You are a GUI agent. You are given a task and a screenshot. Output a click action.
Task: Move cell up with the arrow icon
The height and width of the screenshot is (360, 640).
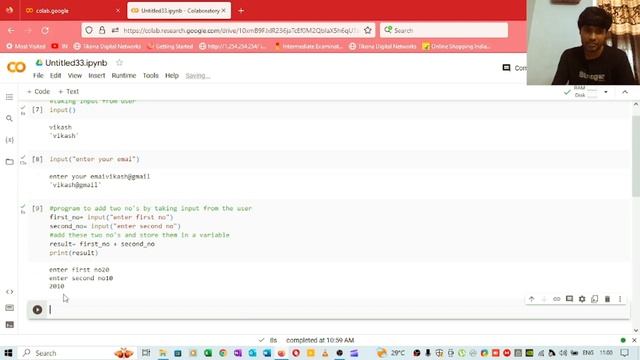tap(531, 299)
